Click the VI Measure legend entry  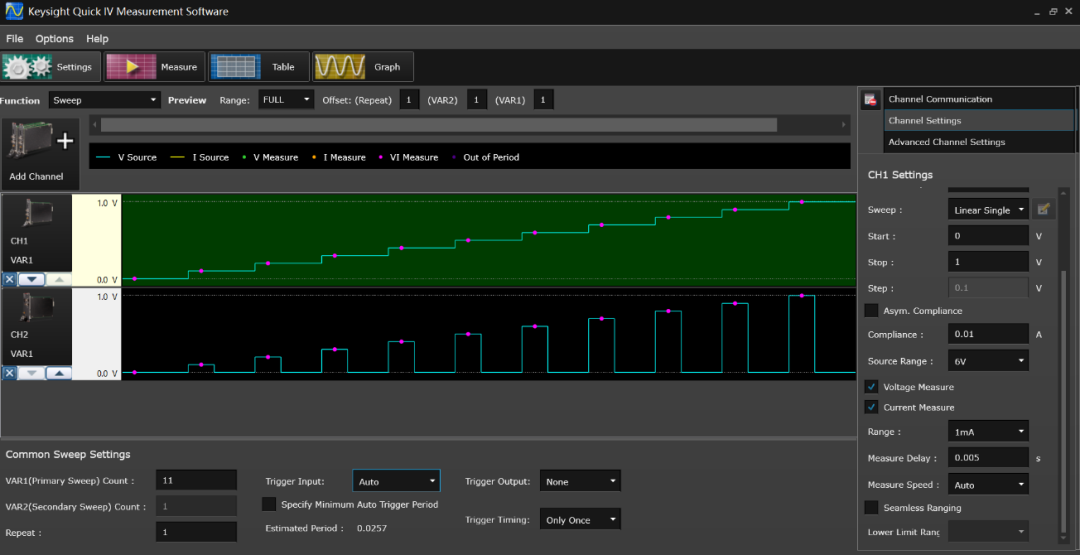coord(407,157)
